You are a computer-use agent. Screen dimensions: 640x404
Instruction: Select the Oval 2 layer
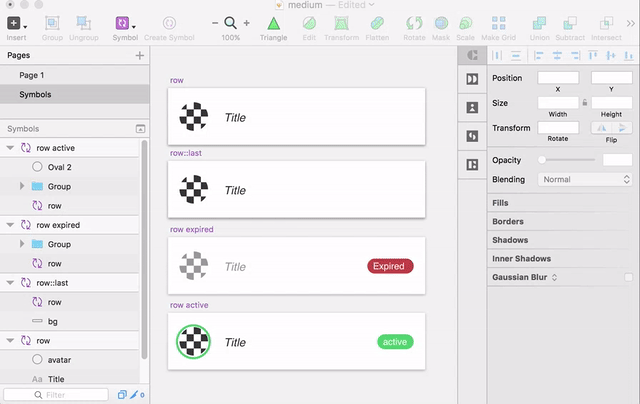coord(69,167)
